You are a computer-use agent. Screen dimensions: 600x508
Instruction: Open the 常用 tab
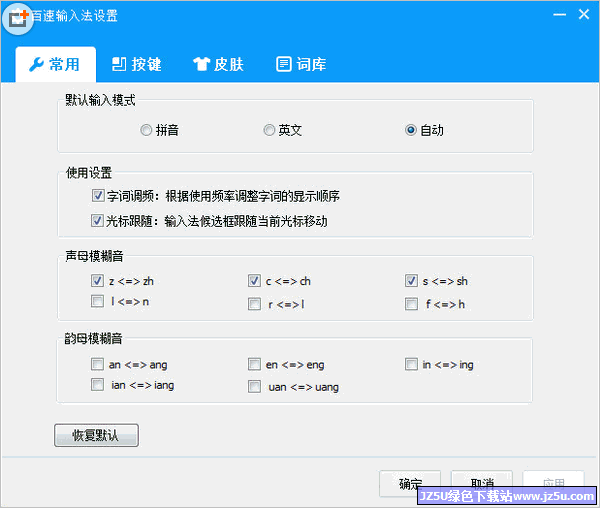tap(55, 64)
